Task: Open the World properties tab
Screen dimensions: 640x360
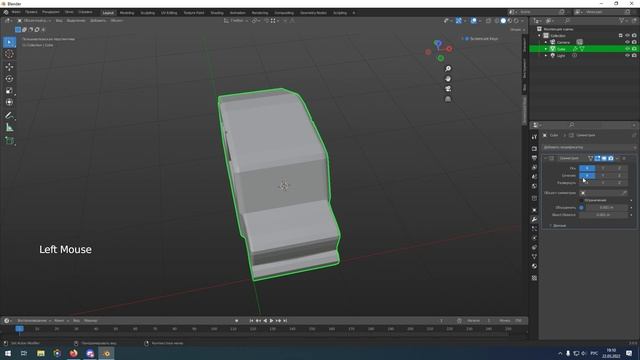Action: tap(534, 186)
